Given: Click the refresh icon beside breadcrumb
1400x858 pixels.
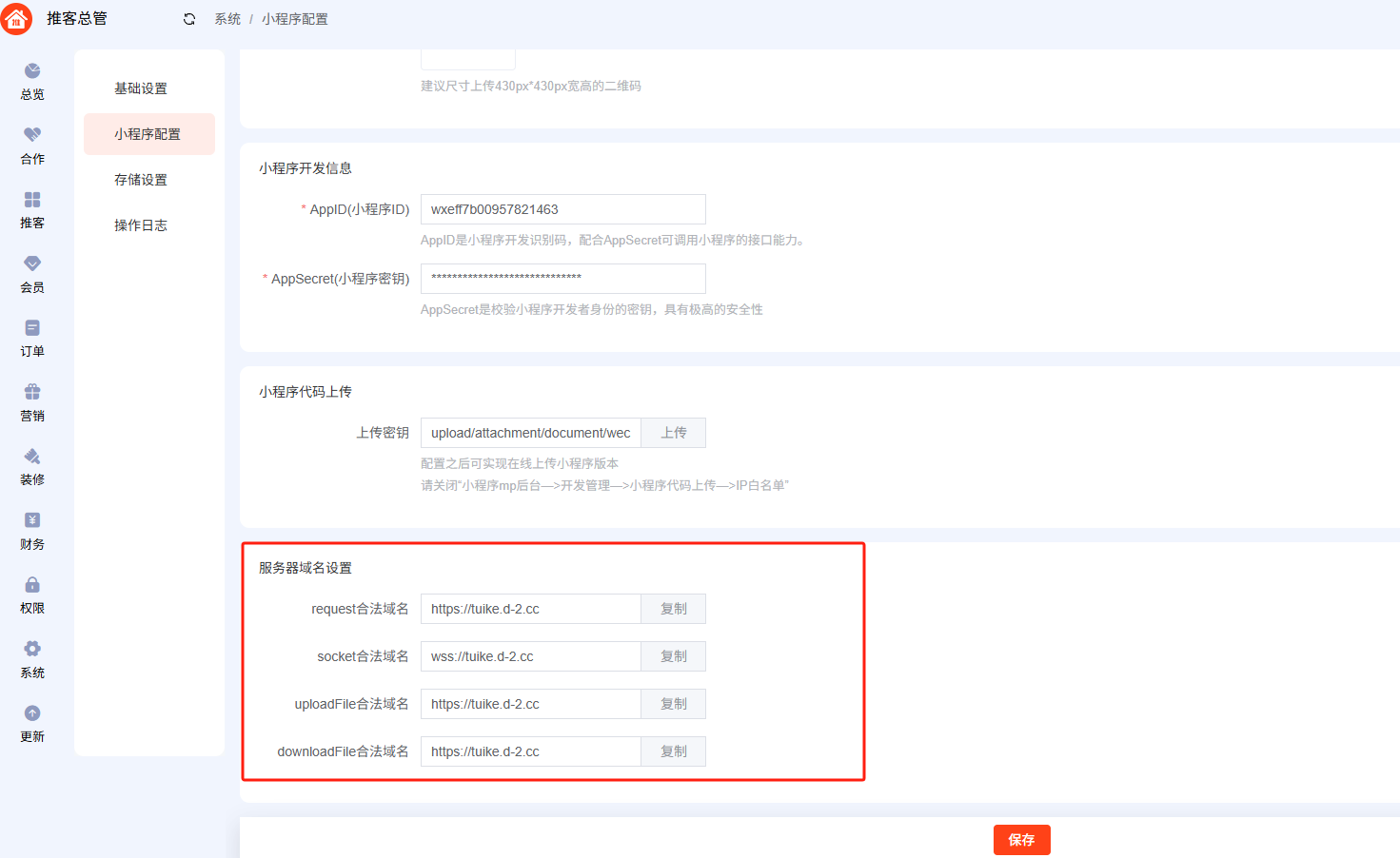Looking at the screenshot, I should tap(189, 19).
